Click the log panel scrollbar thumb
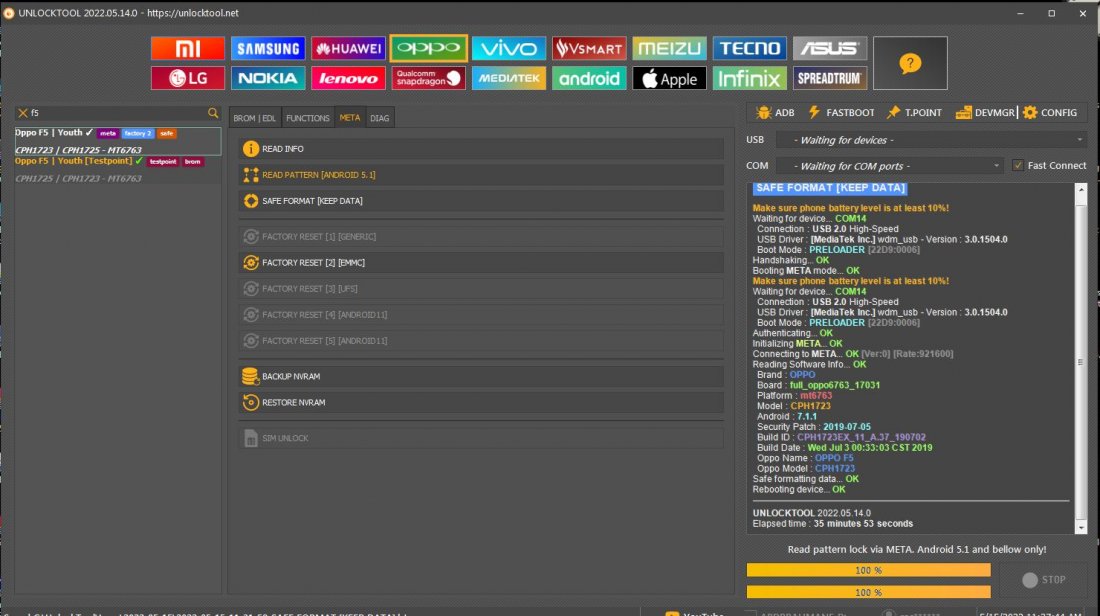The height and width of the screenshot is (616, 1100). click(x=1080, y=361)
